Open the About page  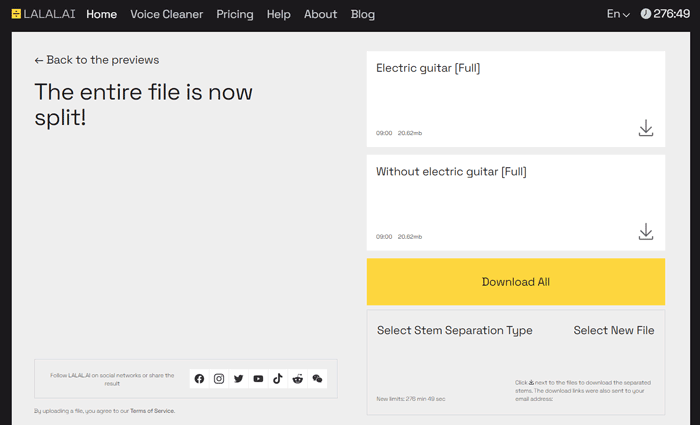tap(321, 14)
